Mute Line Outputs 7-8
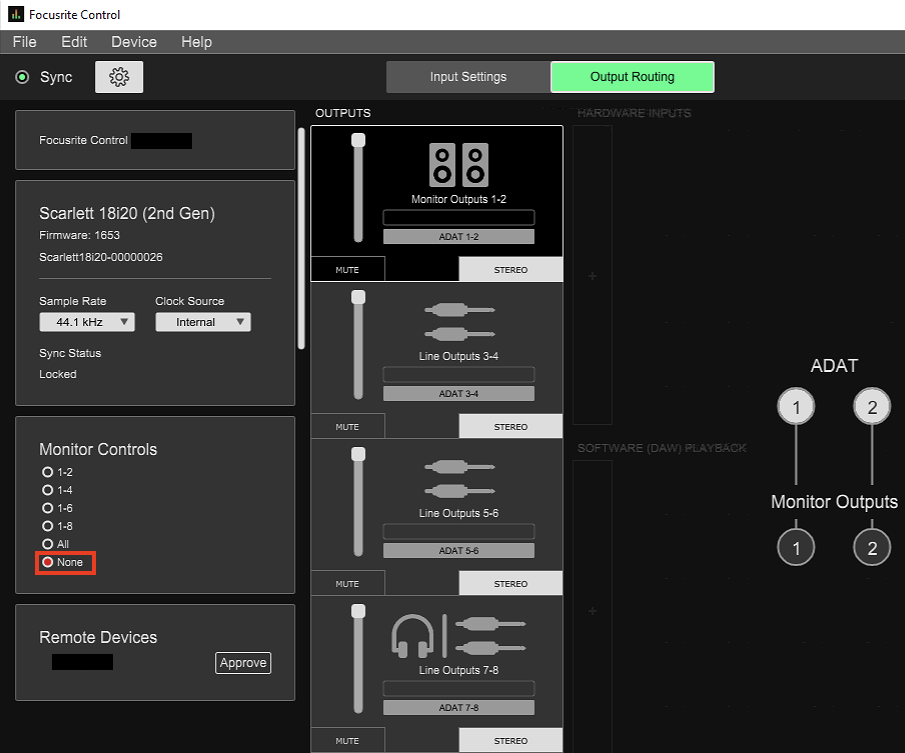This screenshot has height=753, width=905. 347,740
